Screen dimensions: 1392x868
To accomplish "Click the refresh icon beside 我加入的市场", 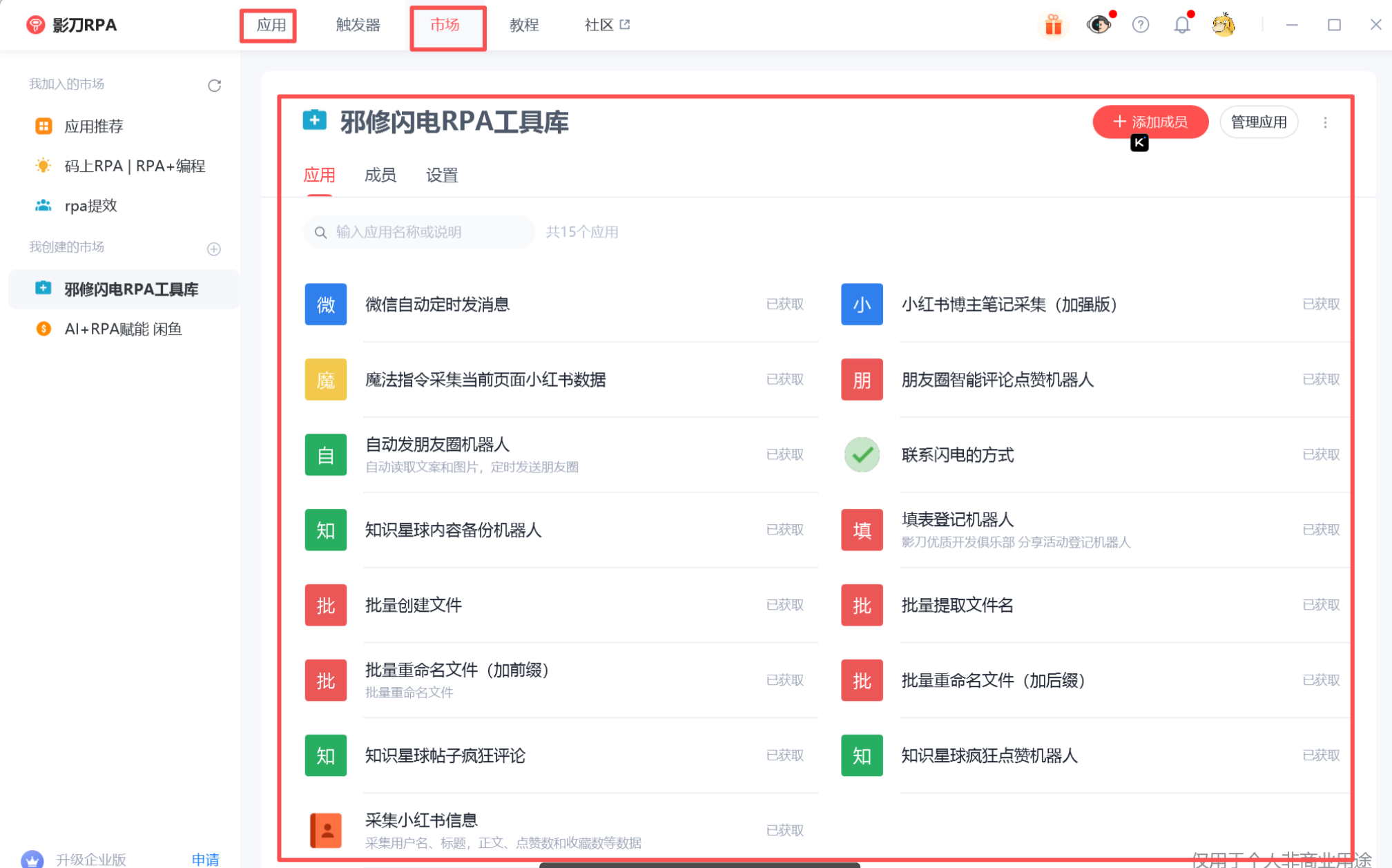I will (x=214, y=85).
